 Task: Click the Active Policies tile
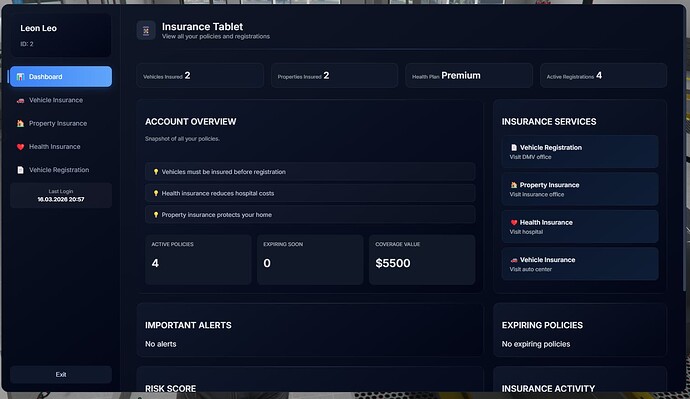point(198,260)
